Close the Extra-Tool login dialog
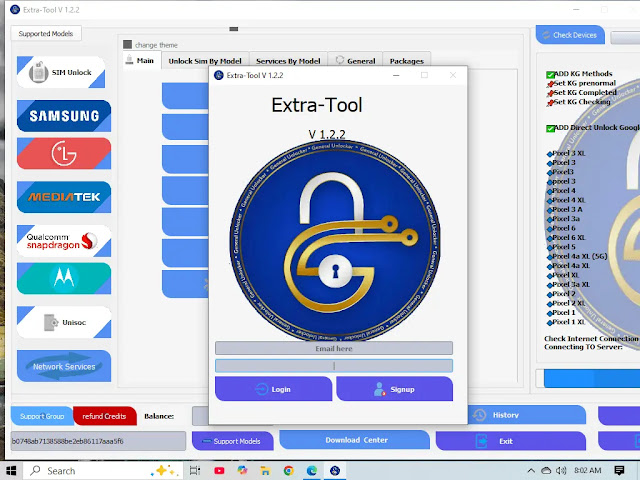The height and width of the screenshot is (480, 640). coord(453,75)
